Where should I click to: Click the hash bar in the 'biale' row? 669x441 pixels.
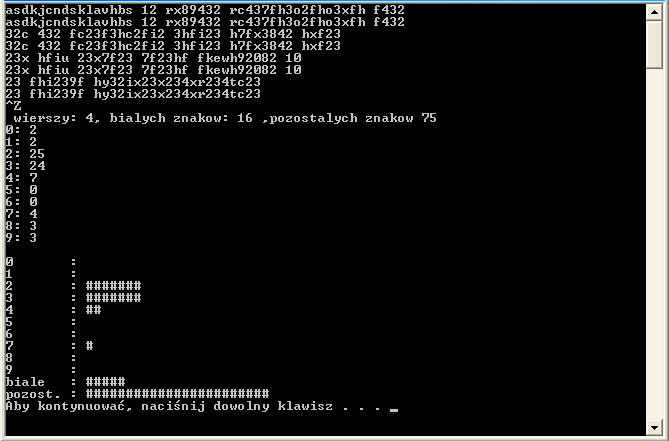click(x=105, y=381)
